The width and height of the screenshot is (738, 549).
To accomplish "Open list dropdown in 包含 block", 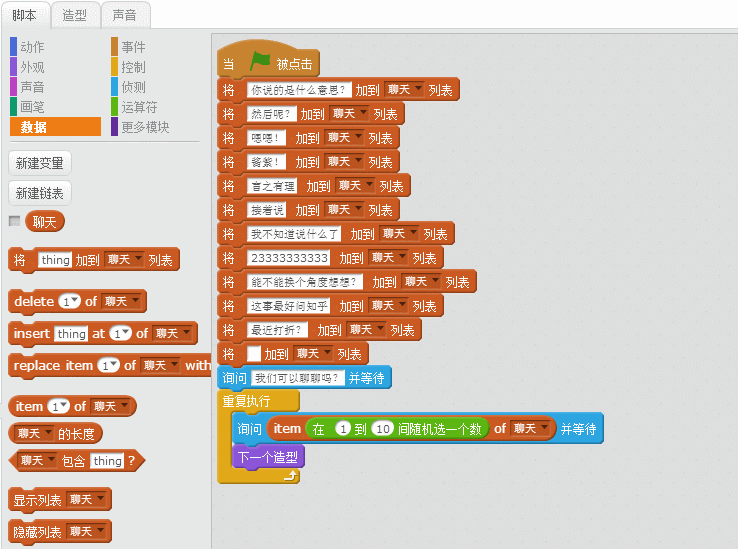I will [x=38, y=460].
